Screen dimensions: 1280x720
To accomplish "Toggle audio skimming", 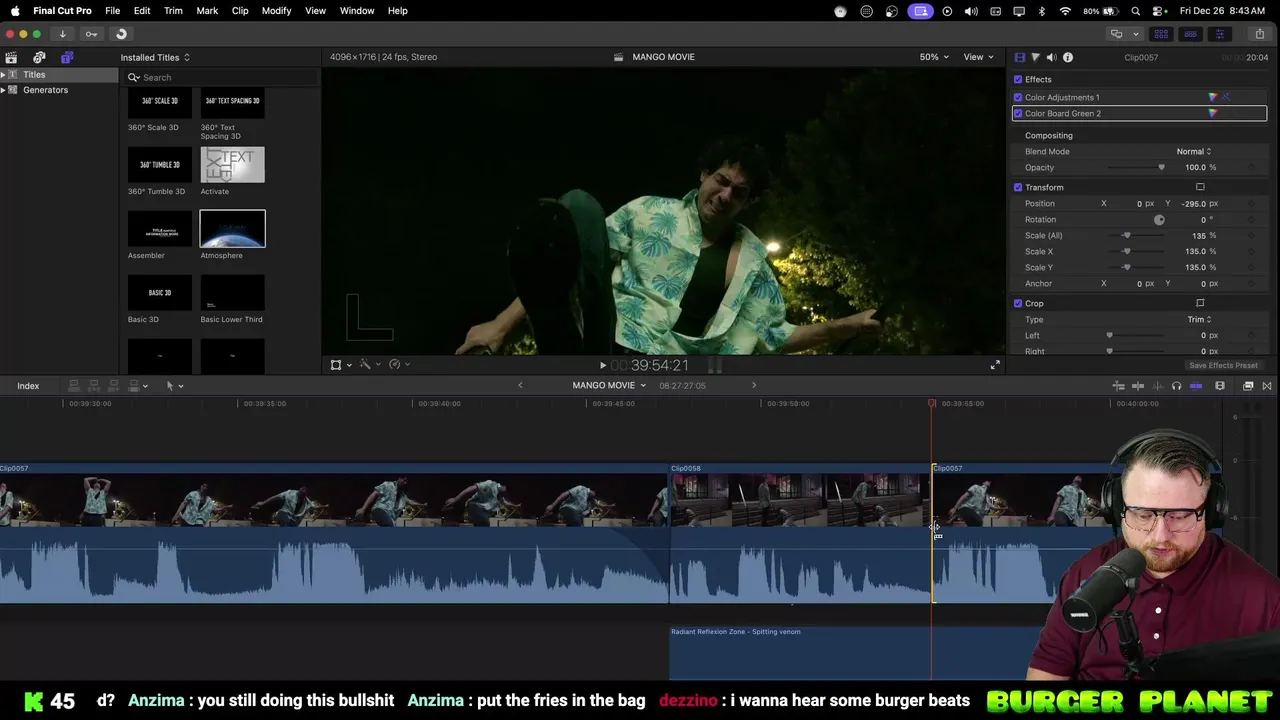I will pos(1158,386).
